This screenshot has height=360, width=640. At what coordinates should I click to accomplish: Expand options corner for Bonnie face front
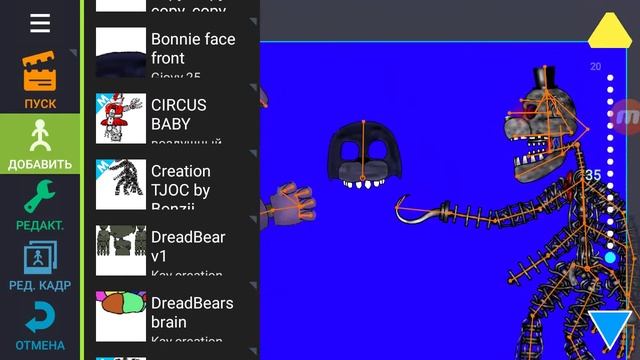(254, 21)
